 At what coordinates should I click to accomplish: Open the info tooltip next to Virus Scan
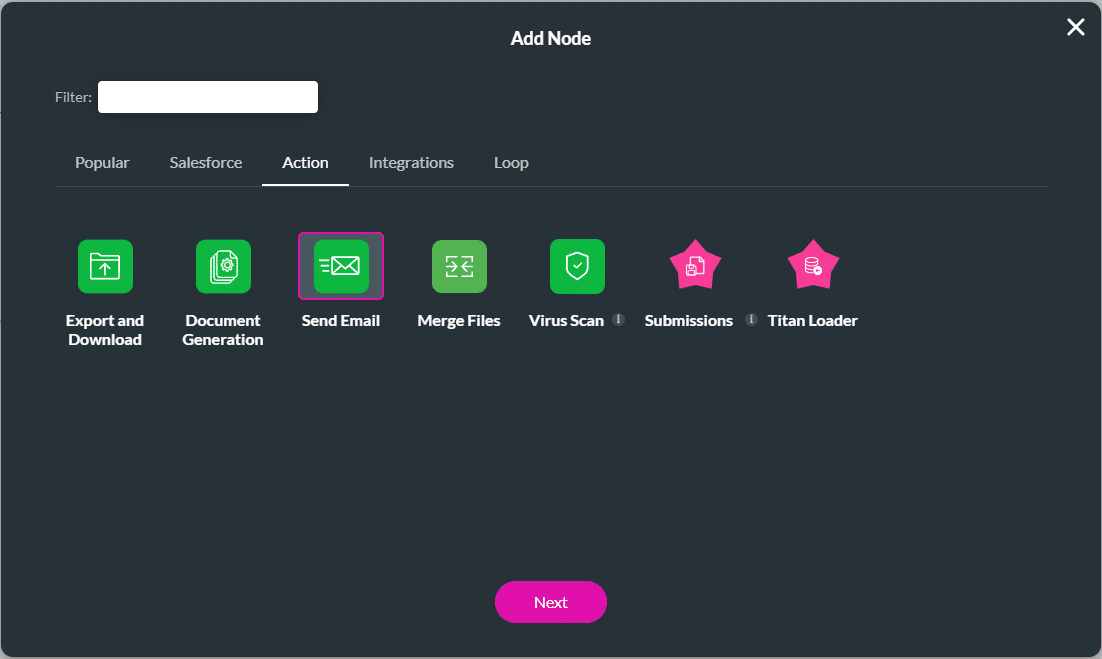pyautogui.click(x=618, y=320)
